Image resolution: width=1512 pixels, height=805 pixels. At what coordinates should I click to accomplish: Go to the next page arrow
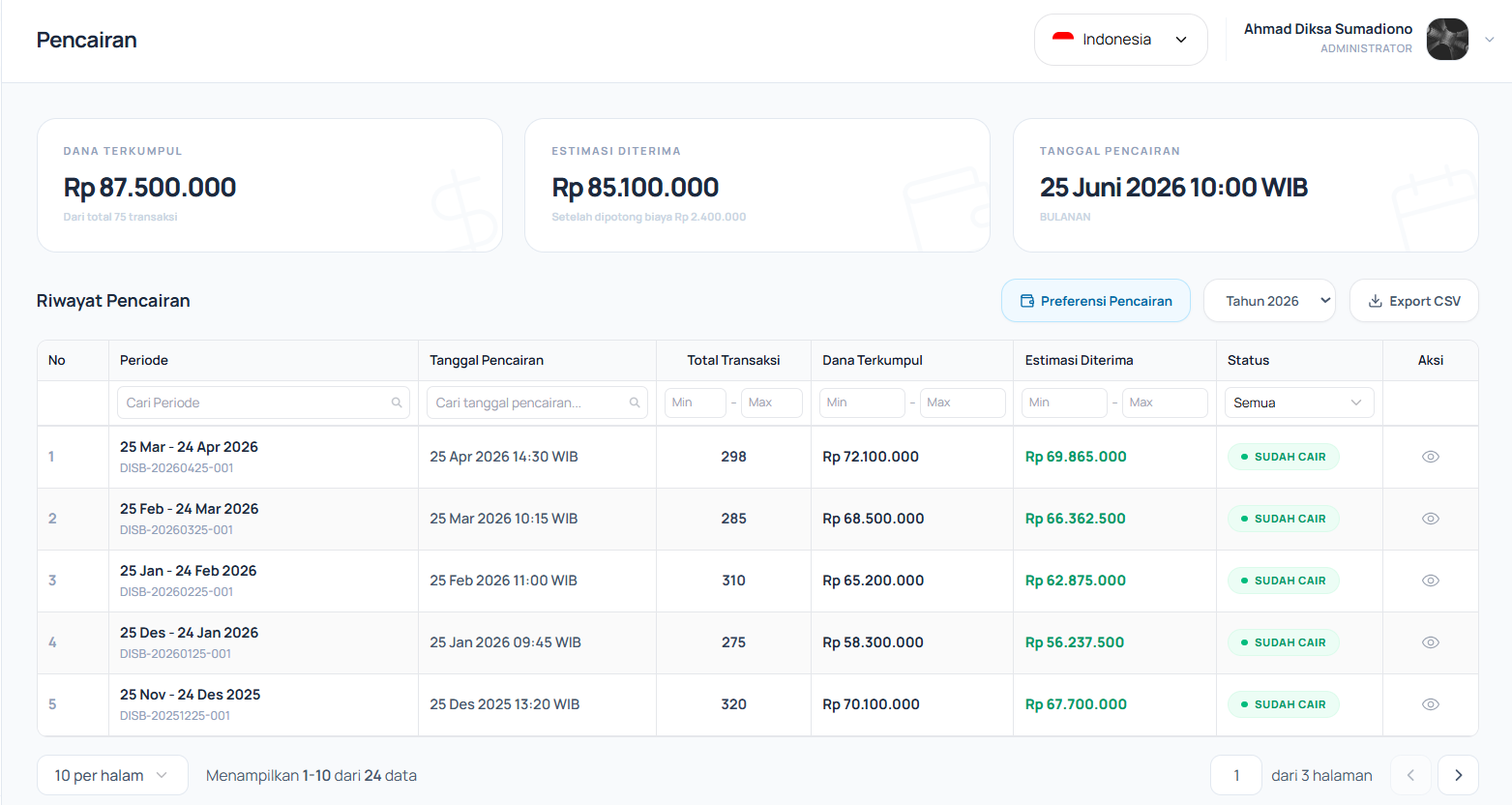pos(1458,775)
